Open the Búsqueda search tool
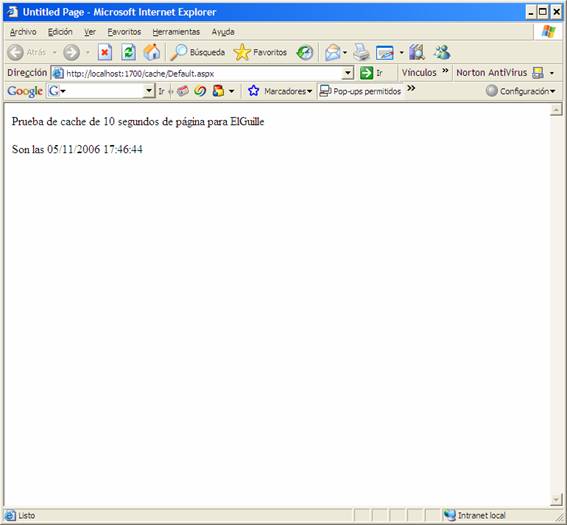 click(x=197, y=52)
